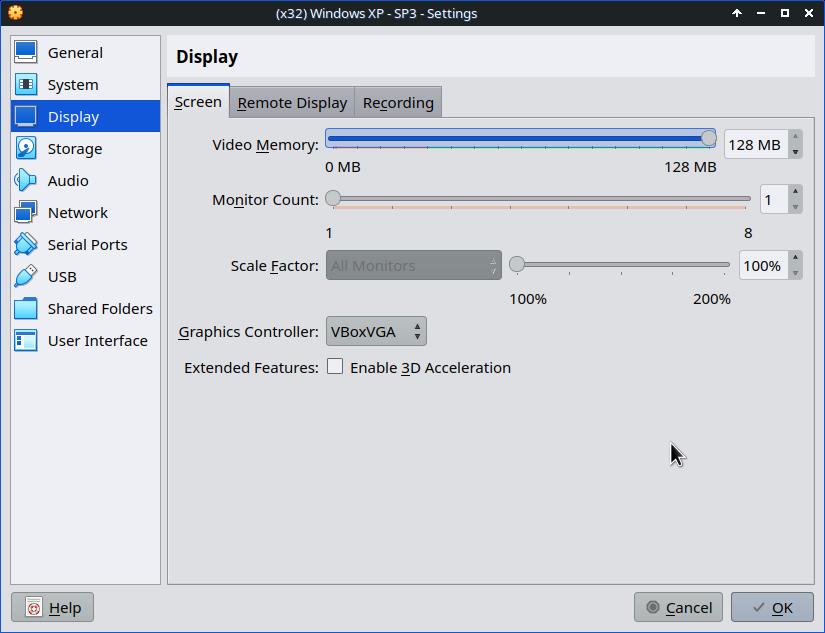This screenshot has width=825, height=633.
Task: Select the Network label in sidebar
Action: (77, 213)
